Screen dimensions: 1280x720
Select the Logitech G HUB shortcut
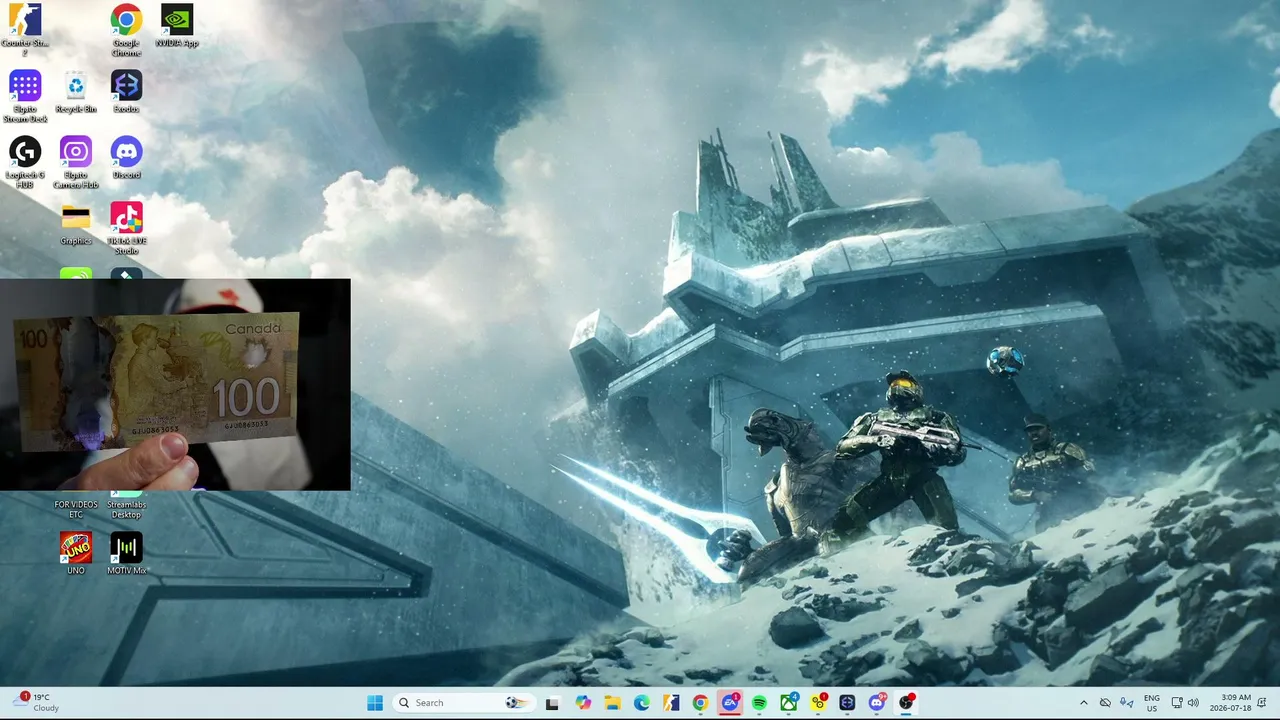tap(25, 162)
